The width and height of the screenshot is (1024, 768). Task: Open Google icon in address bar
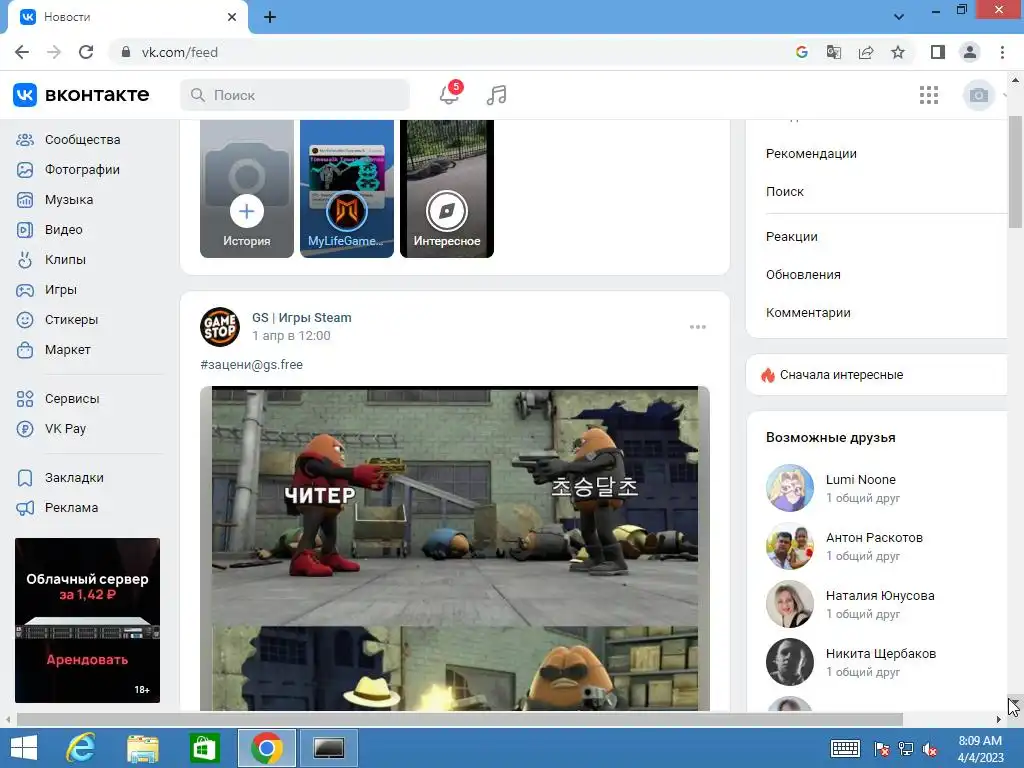[x=801, y=52]
